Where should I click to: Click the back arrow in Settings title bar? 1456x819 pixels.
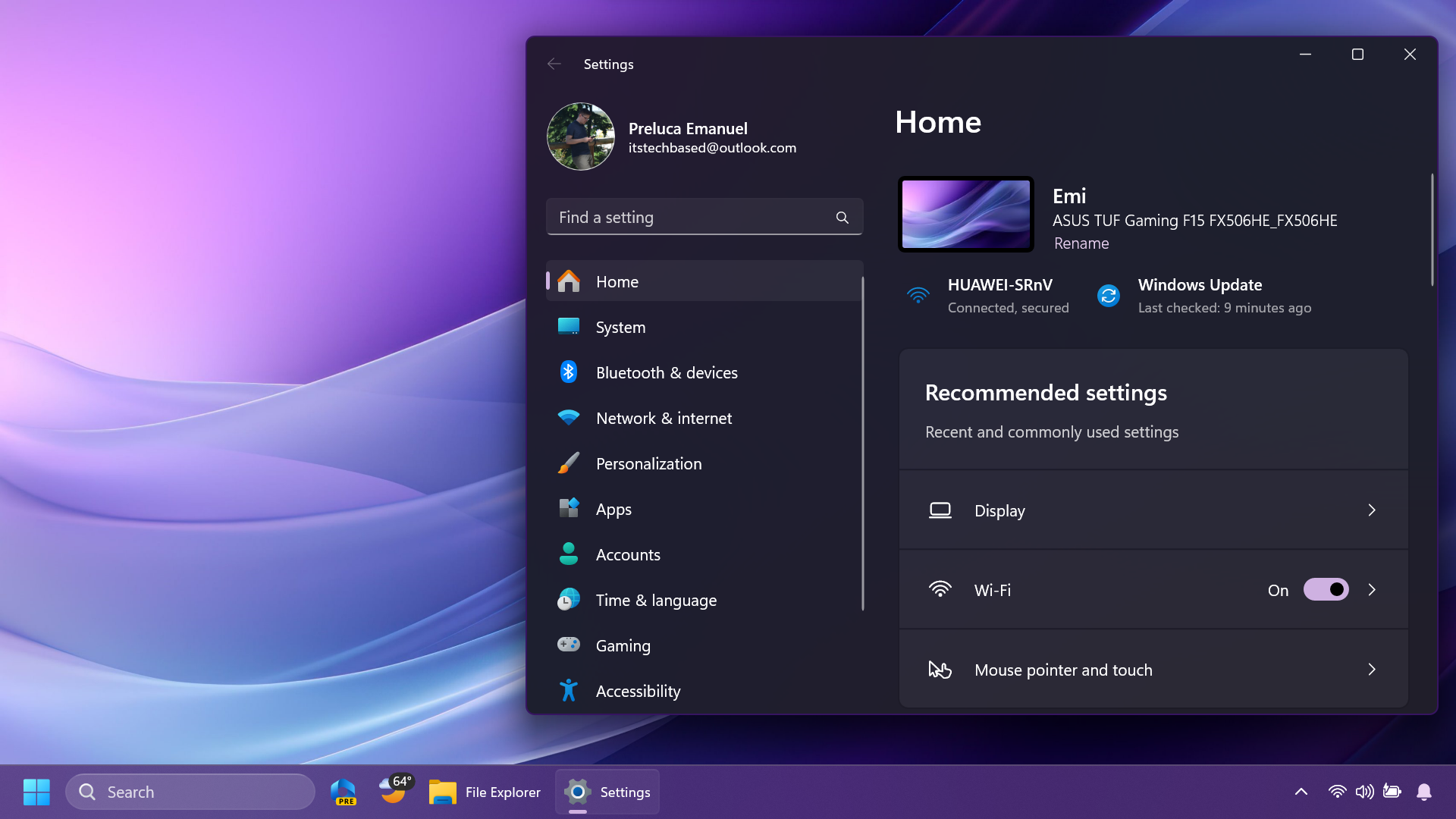554,64
